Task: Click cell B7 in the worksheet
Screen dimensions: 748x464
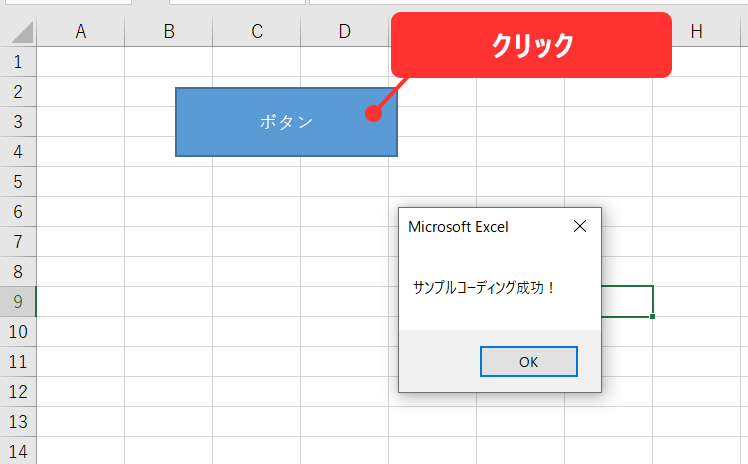Action: [169, 242]
